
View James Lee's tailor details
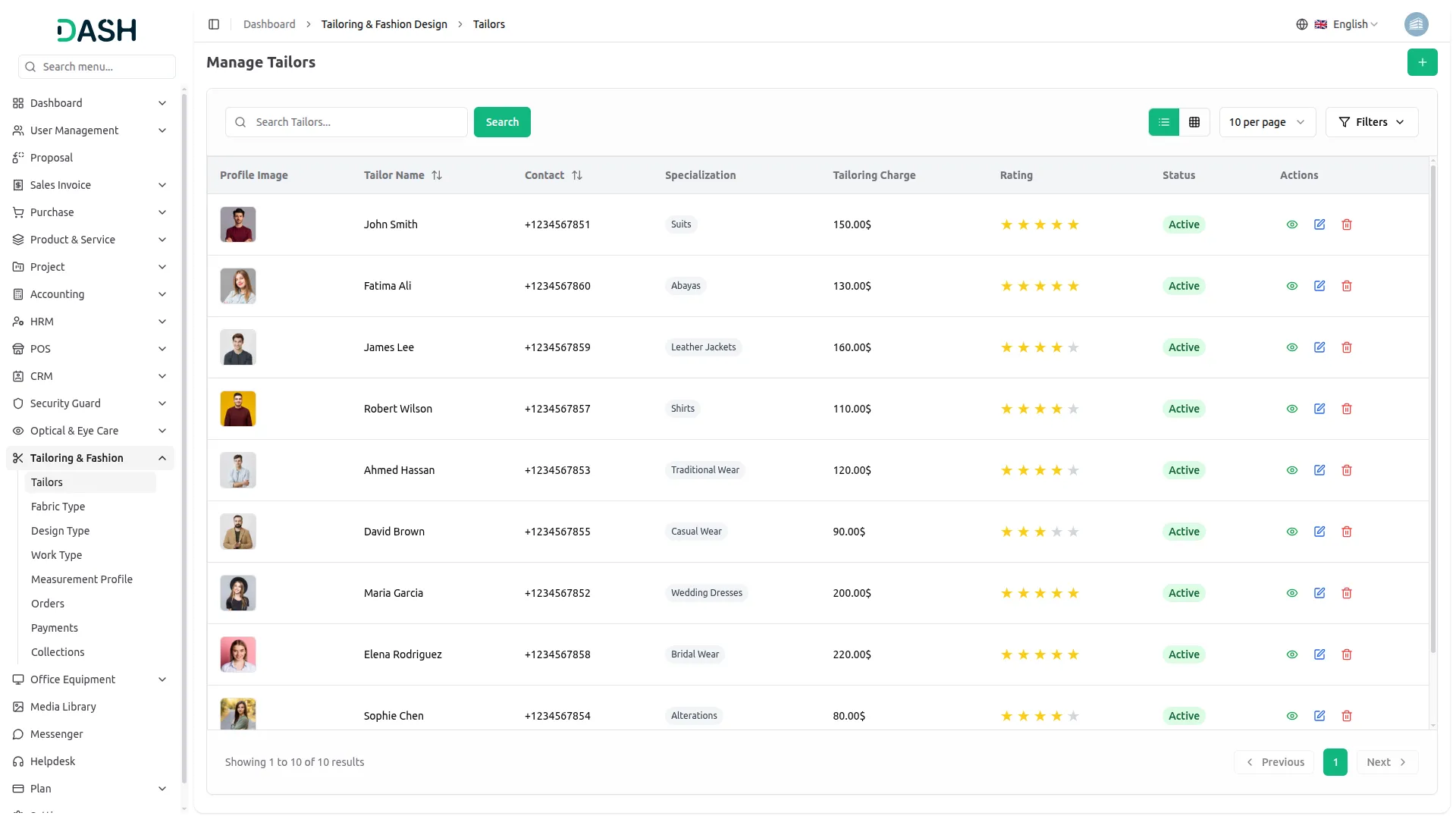pos(1292,347)
